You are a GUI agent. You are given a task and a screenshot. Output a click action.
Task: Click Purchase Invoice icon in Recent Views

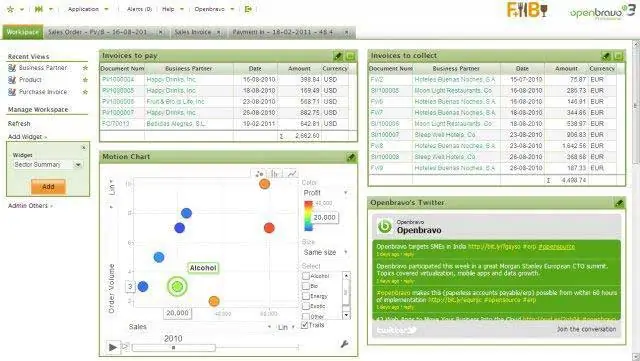coord(12,92)
